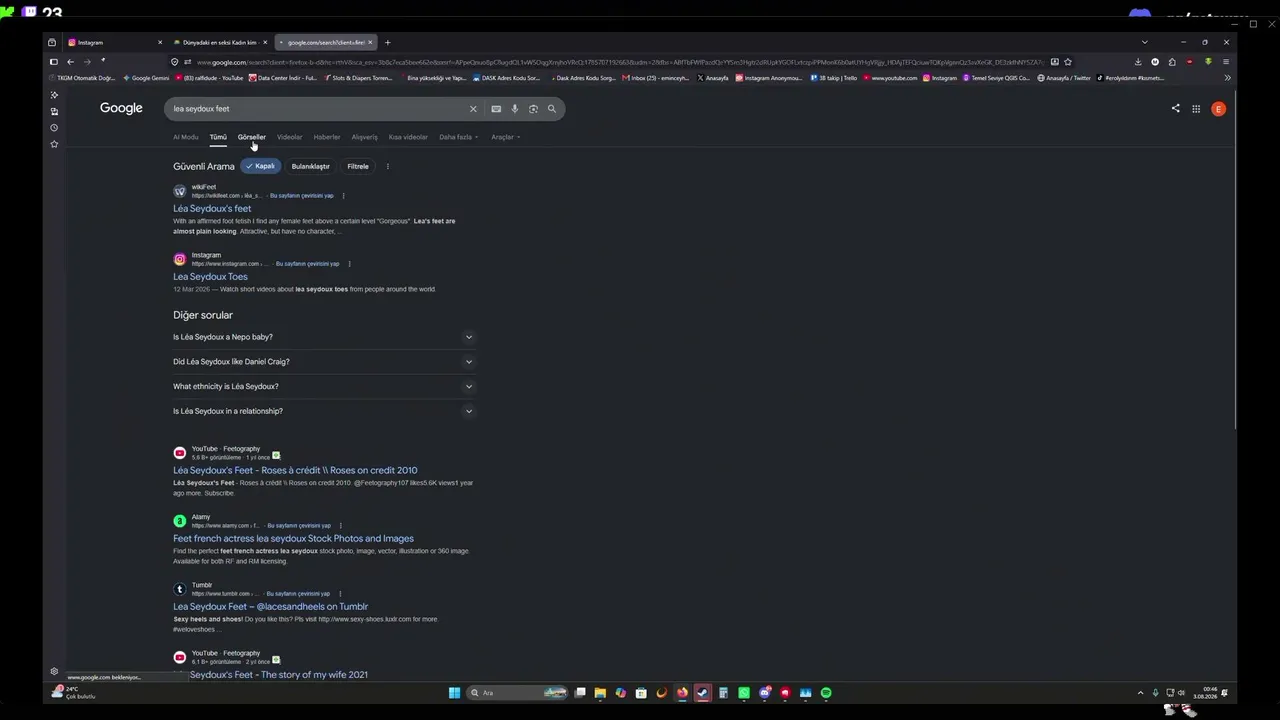Select the Filtrele safe search option

point(358,166)
